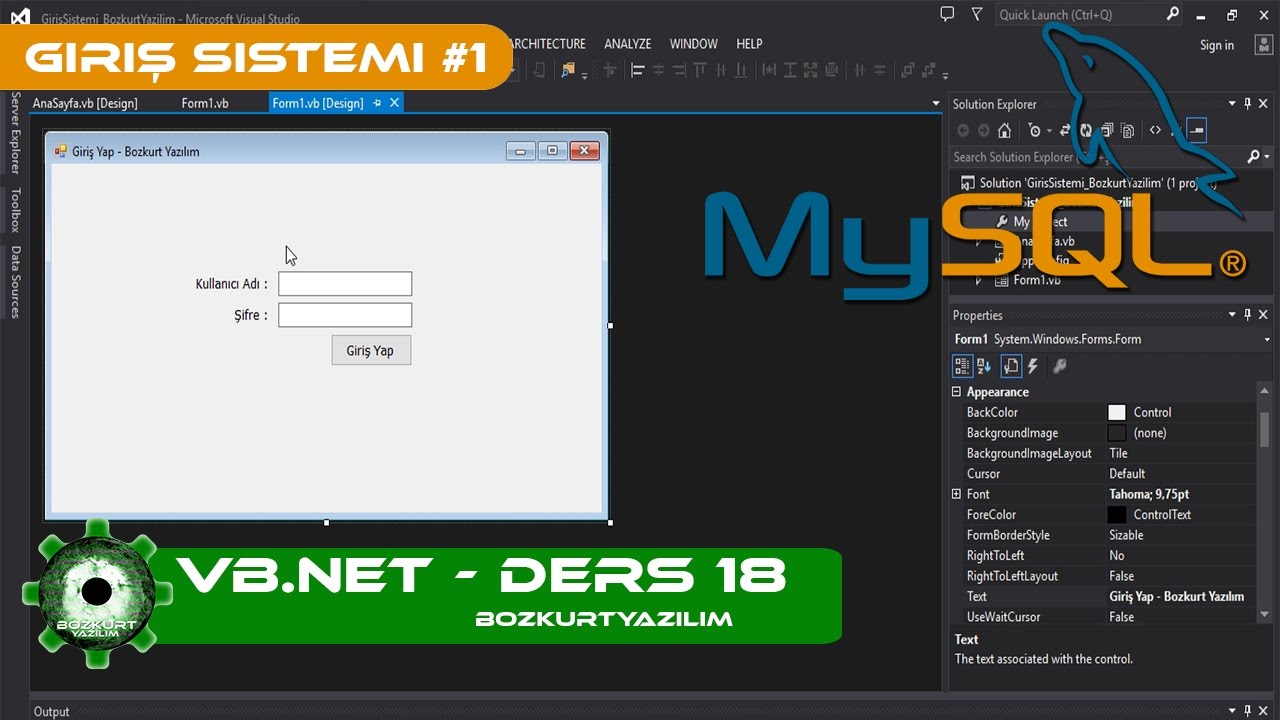Show Properties page icon in Properties panel
This screenshot has width=1280, height=720.
(1011, 366)
